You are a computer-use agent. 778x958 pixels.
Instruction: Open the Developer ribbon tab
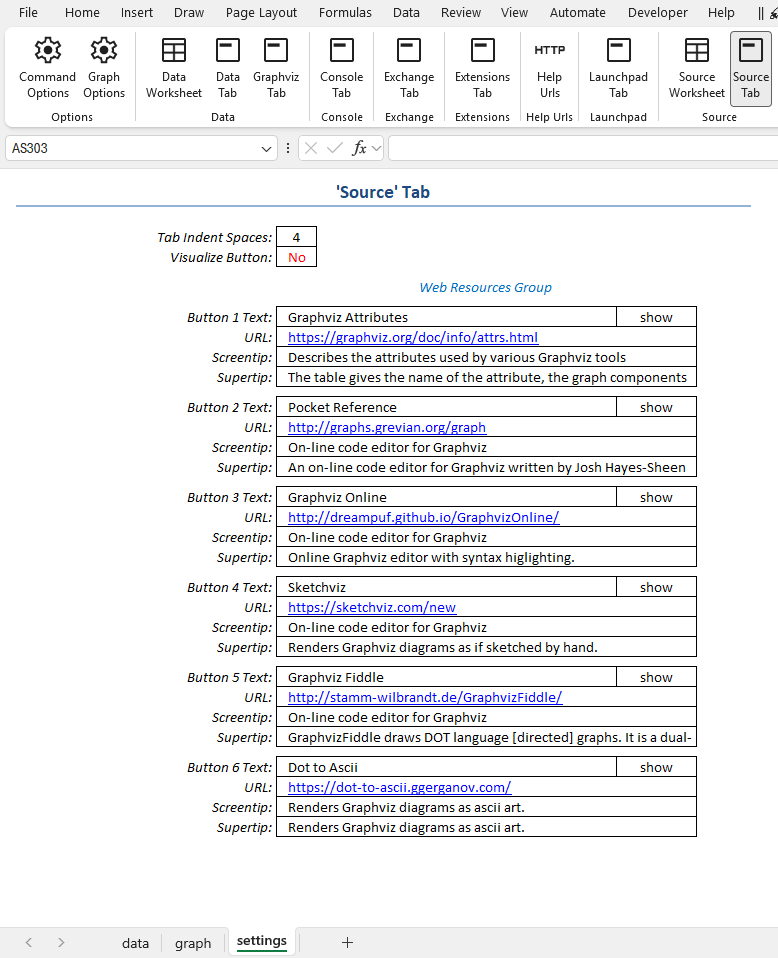(658, 12)
